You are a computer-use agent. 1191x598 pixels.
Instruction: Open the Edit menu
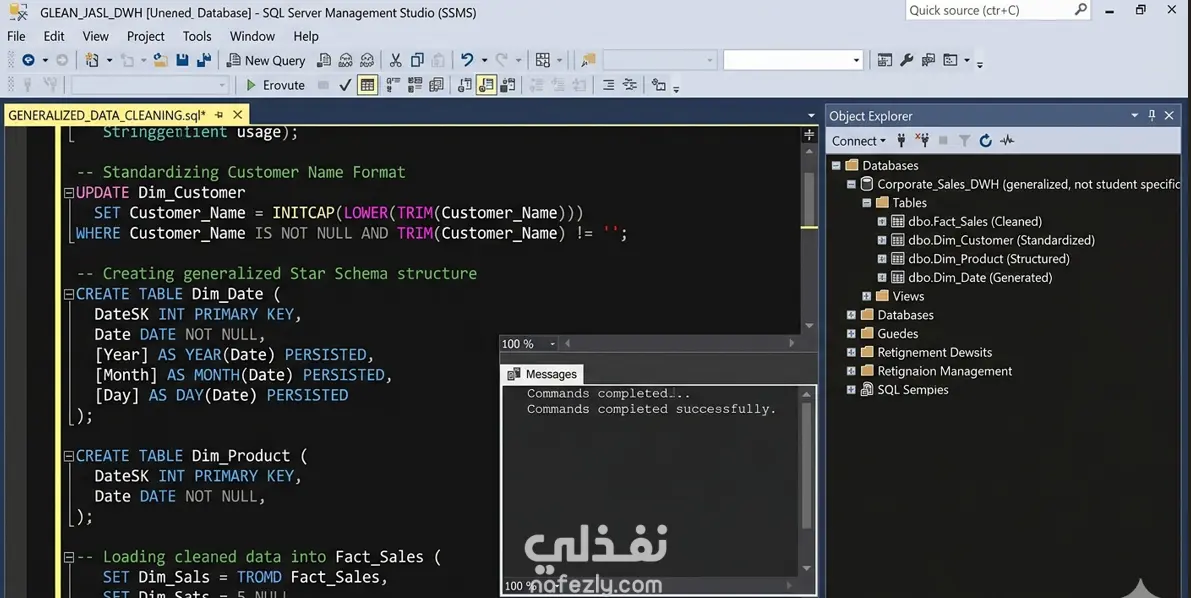(x=54, y=36)
